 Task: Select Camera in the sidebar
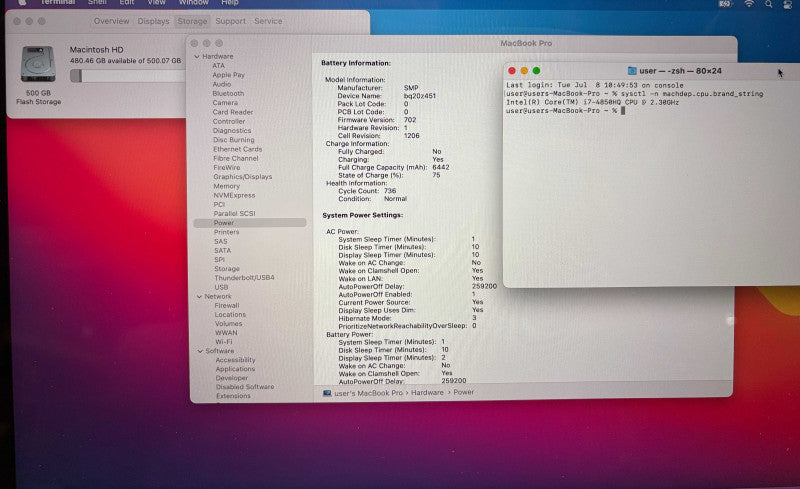225,103
